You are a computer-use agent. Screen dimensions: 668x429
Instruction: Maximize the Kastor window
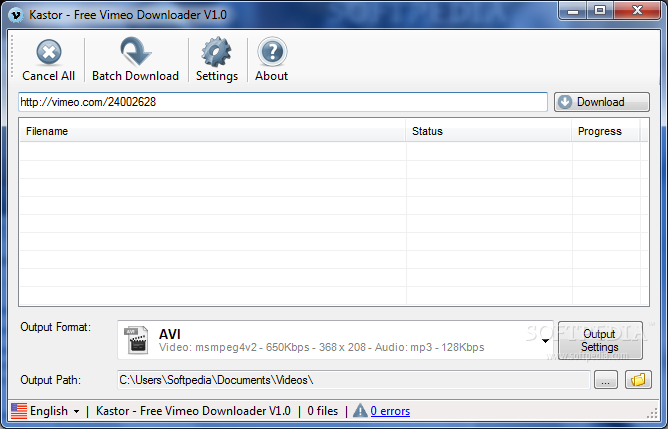point(600,10)
